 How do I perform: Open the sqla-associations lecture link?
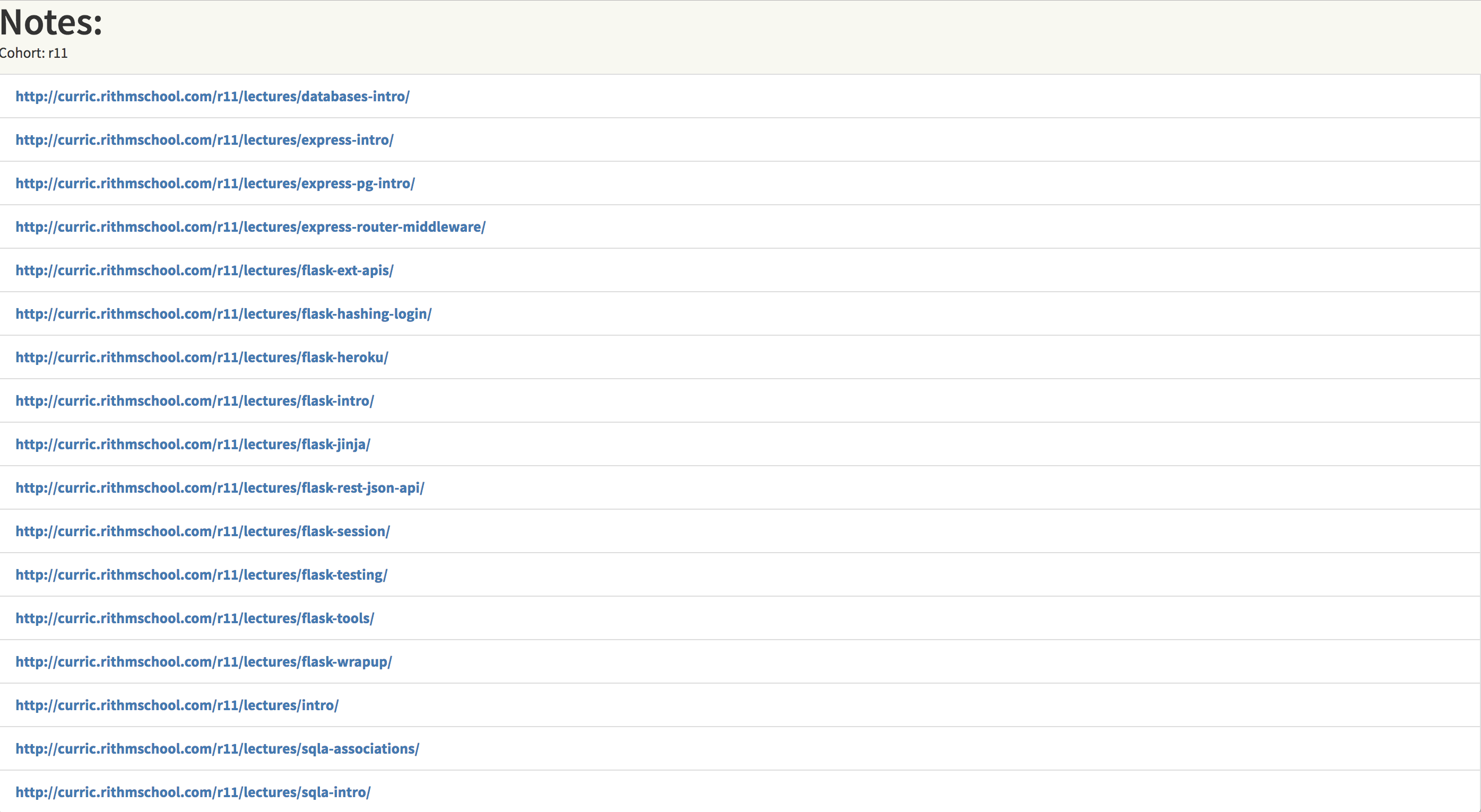(x=218, y=749)
